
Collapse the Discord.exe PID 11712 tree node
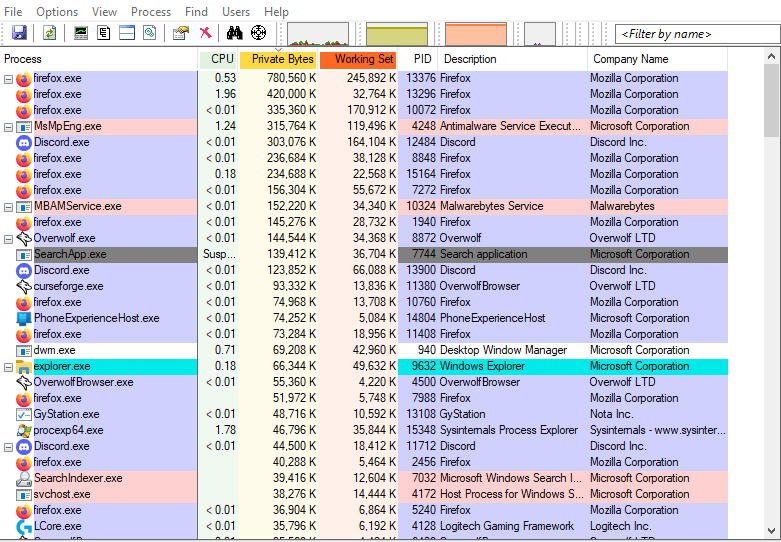click(8, 447)
